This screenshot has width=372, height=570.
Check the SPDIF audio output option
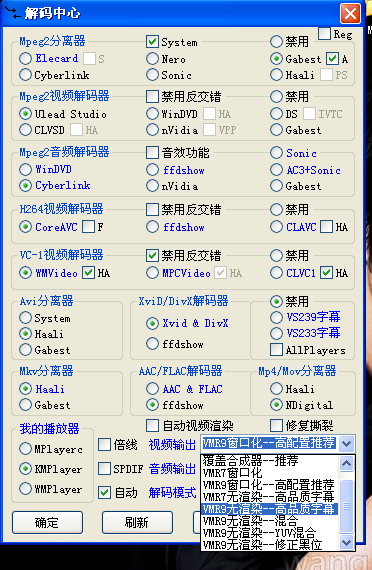104,469
